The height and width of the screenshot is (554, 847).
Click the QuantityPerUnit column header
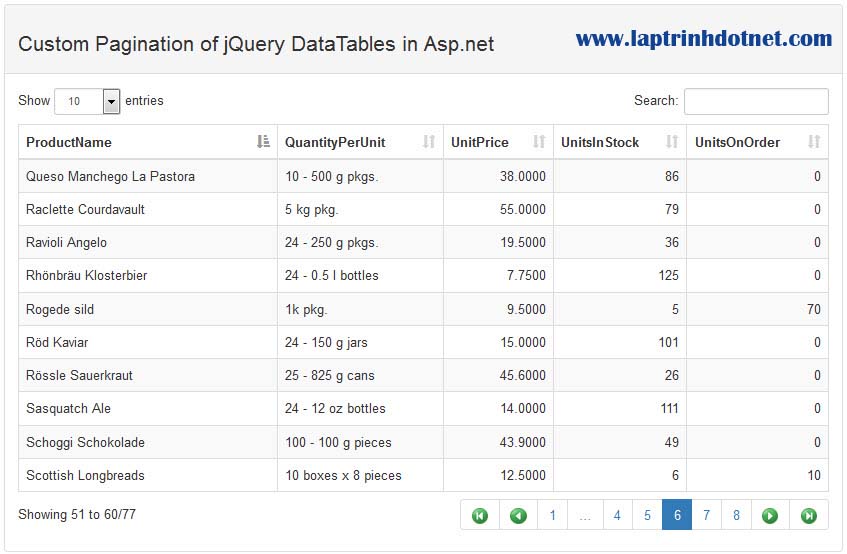360,142
